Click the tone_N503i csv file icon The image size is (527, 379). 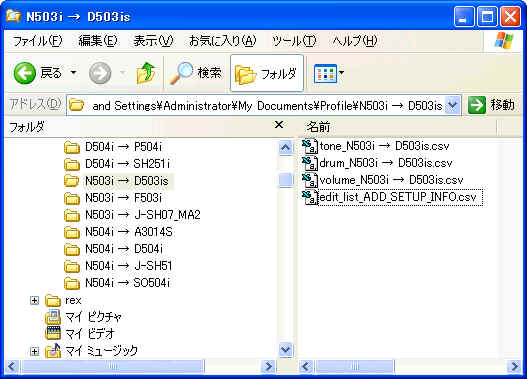pos(309,146)
